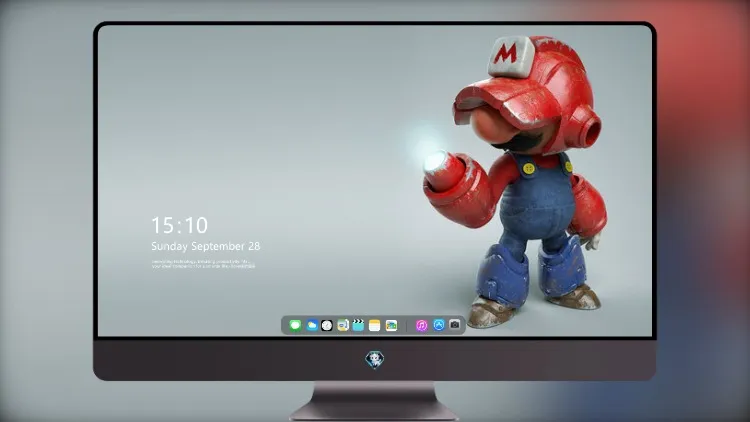750x422 pixels.
Task: Open the Finder-style file app in dock
Action: 343,325
